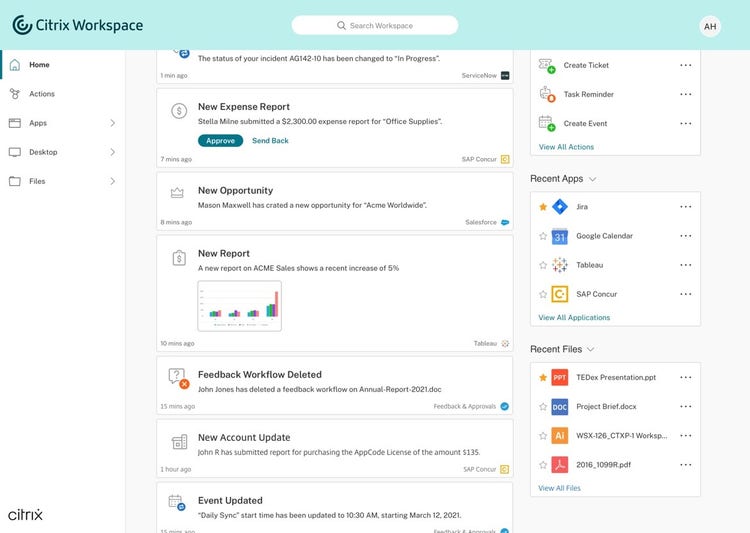The image size is (750, 533).
Task: Open Apps in the sidebar
Action: (x=62, y=123)
